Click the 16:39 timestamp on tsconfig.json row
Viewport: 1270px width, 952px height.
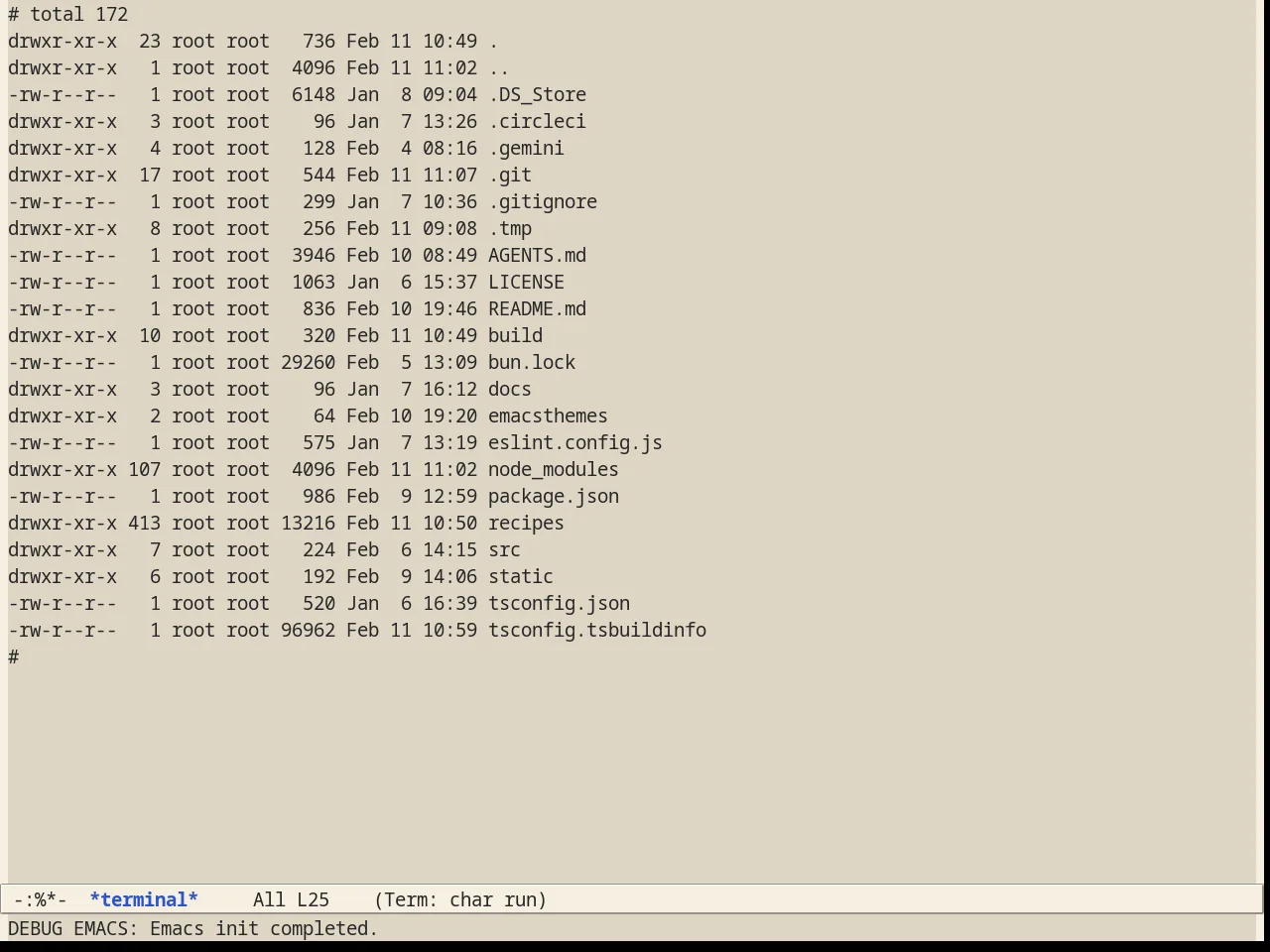pyautogui.click(x=449, y=603)
